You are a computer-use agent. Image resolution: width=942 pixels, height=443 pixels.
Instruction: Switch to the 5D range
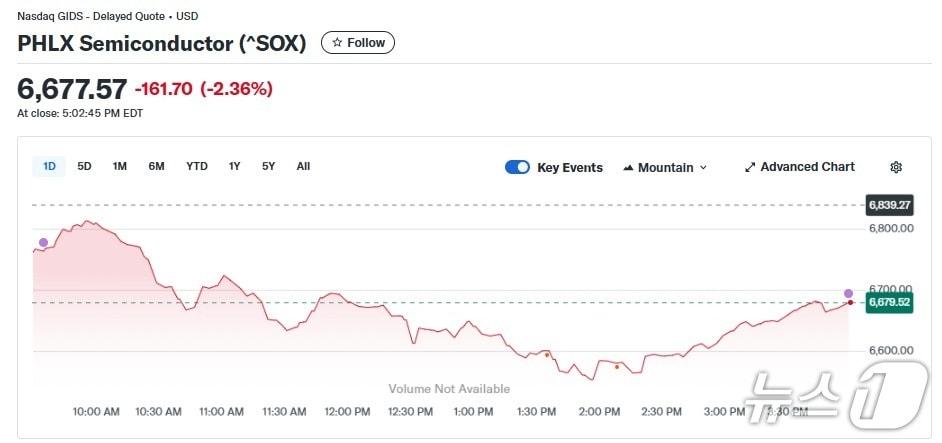coord(84,166)
